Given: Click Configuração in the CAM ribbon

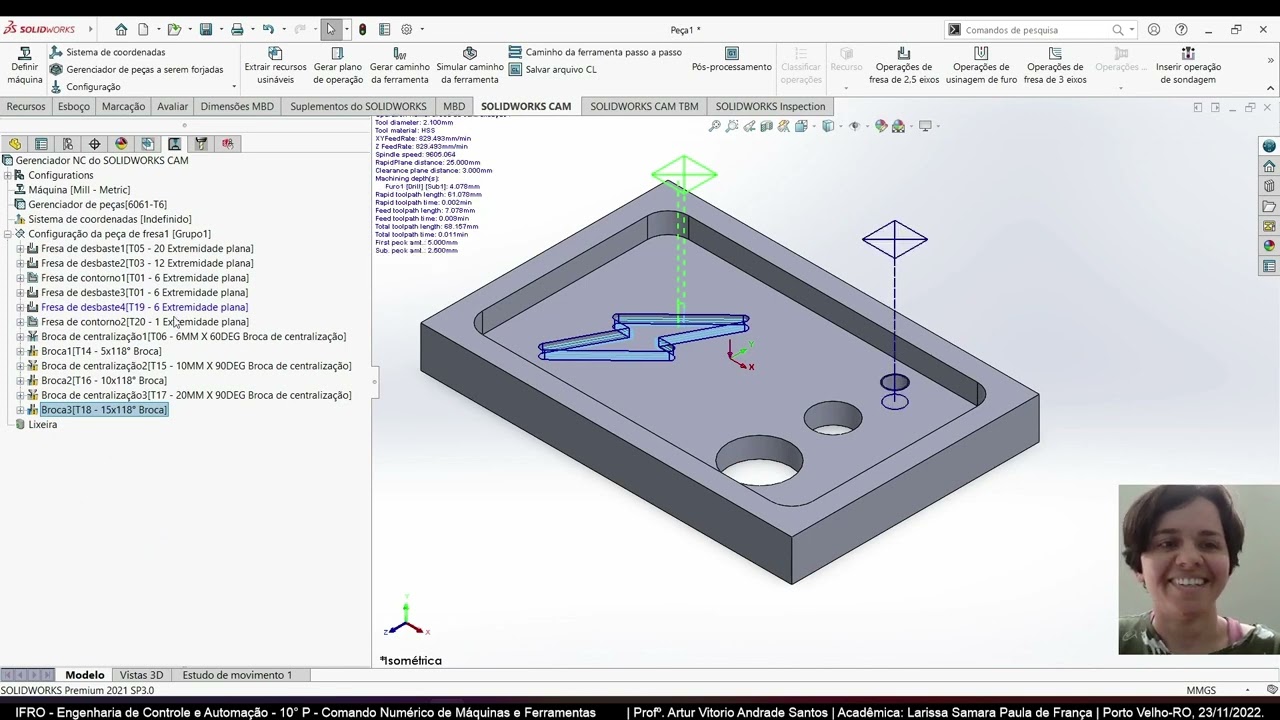Looking at the screenshot, I should pos(85,87).
